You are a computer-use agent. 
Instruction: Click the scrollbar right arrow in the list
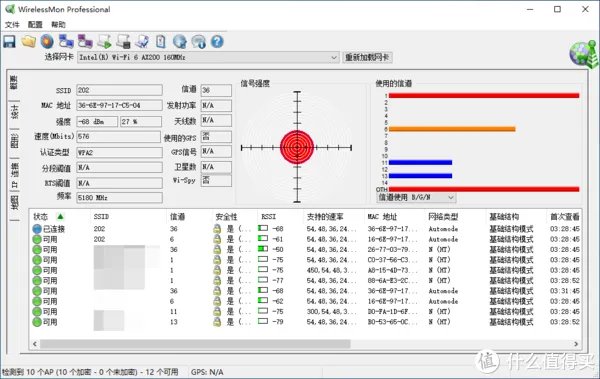coord(576,344)
